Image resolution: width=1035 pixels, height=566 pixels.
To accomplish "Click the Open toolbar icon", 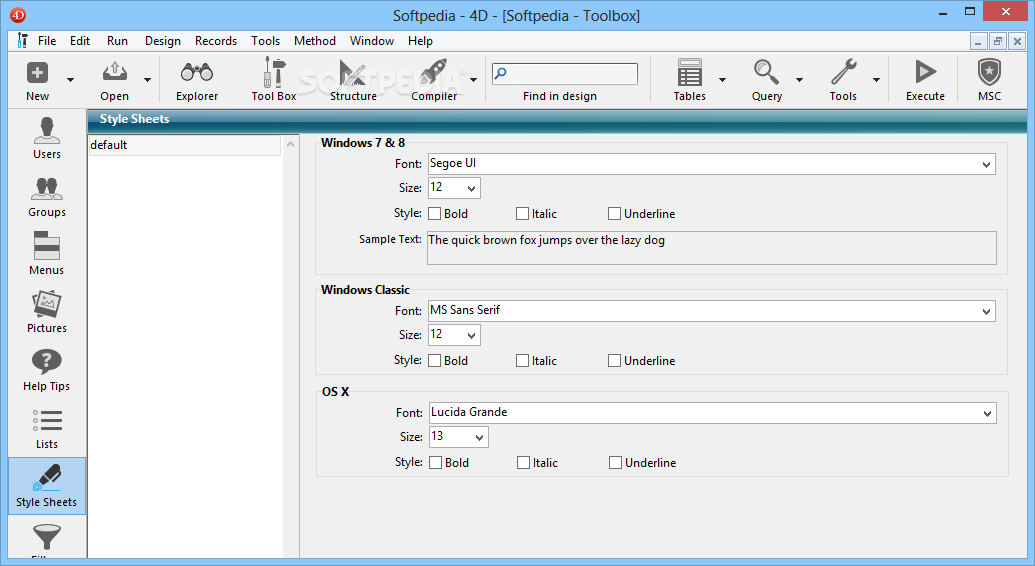I will [115, 73].
